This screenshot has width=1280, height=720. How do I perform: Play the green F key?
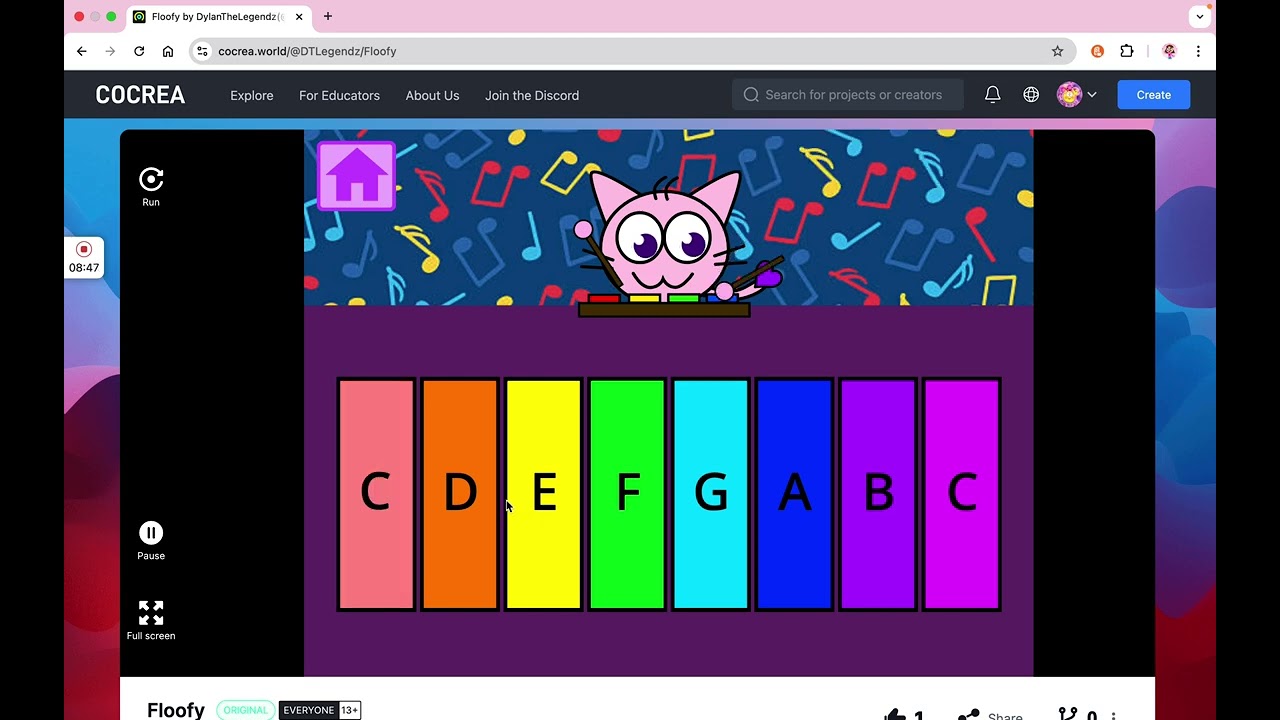(x=627, y=494)
